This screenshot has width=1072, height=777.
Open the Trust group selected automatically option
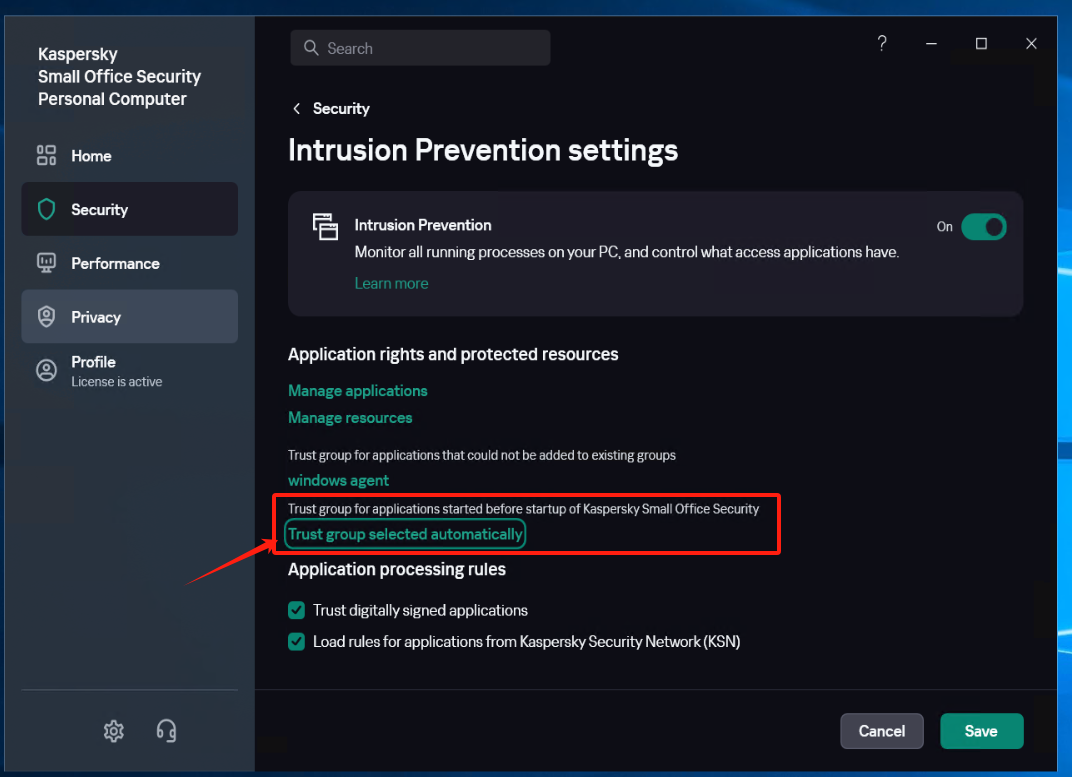pyautogui.click(x=405, y=534)
